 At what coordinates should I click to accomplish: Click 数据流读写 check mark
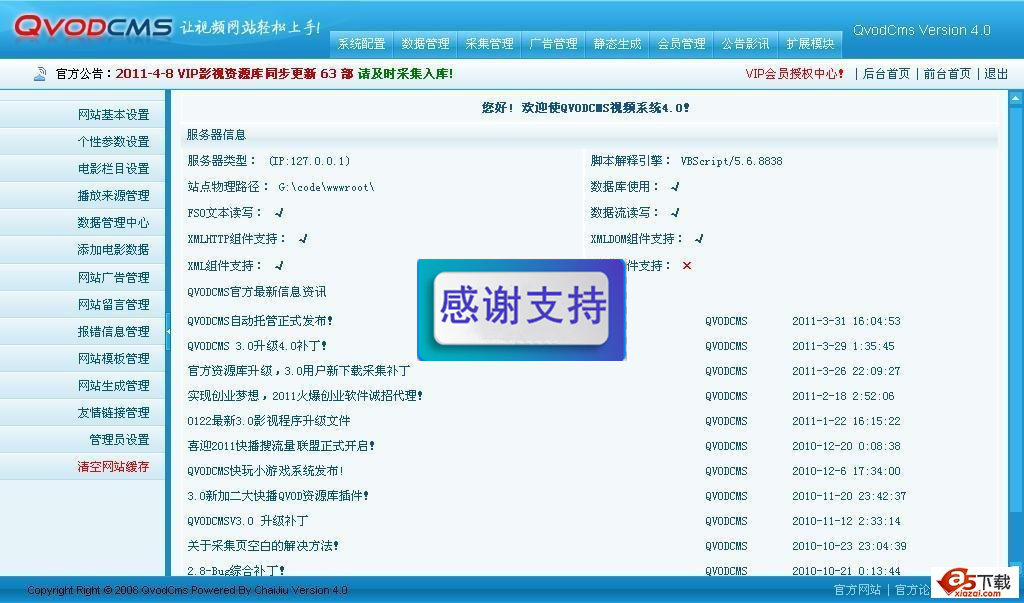click(675, 212)
